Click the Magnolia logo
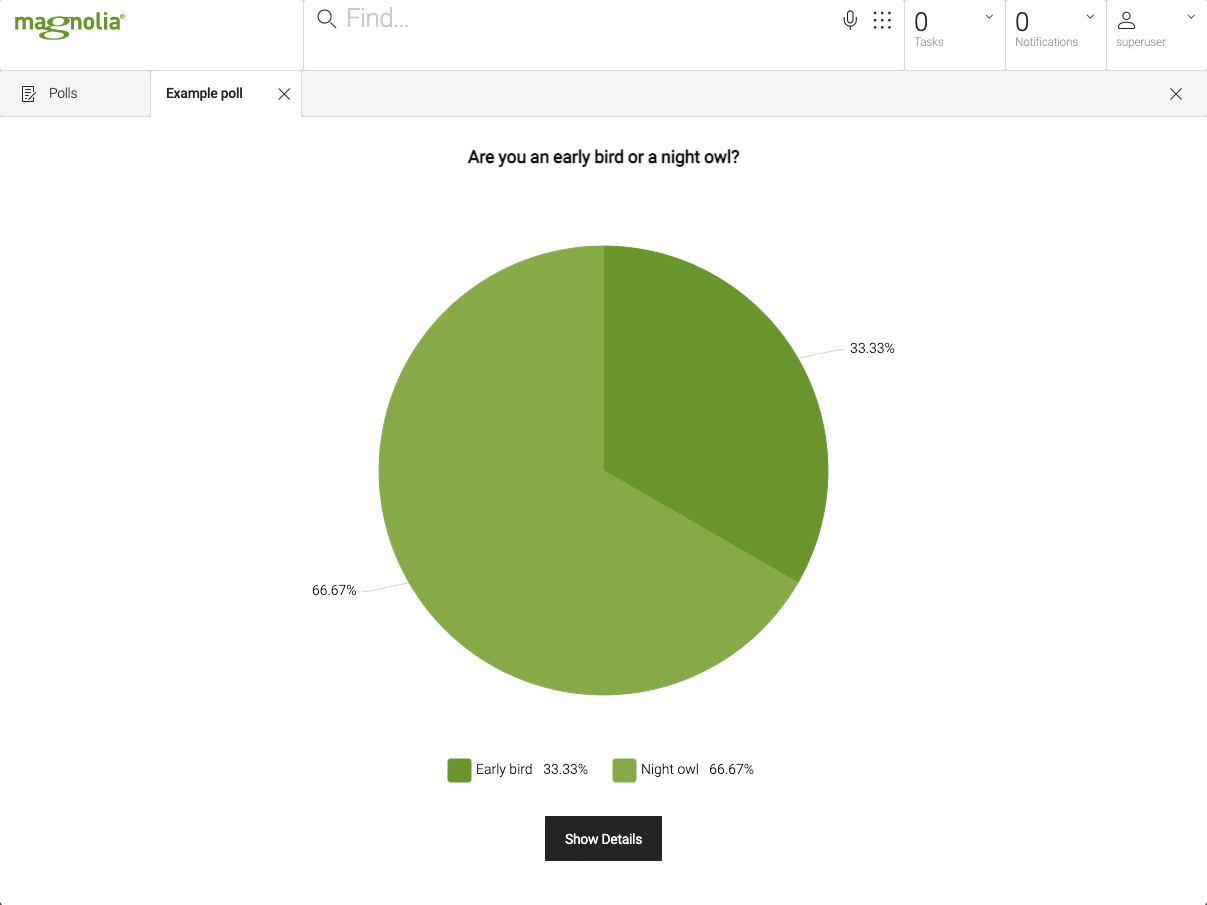1207x905 pixels. (x=68, y=24)
